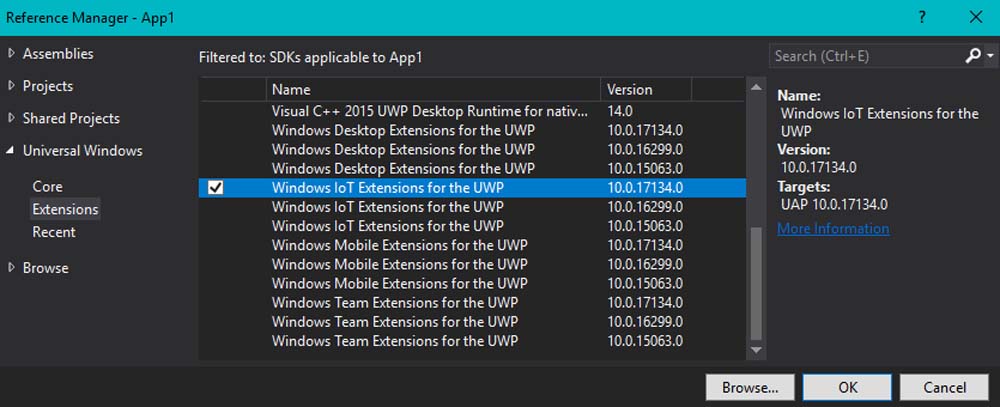Screen dimensions: 1000x407
Task: Select Windows Mobile Extensions version 10.0.17134.0
Action: pos(472,245)
